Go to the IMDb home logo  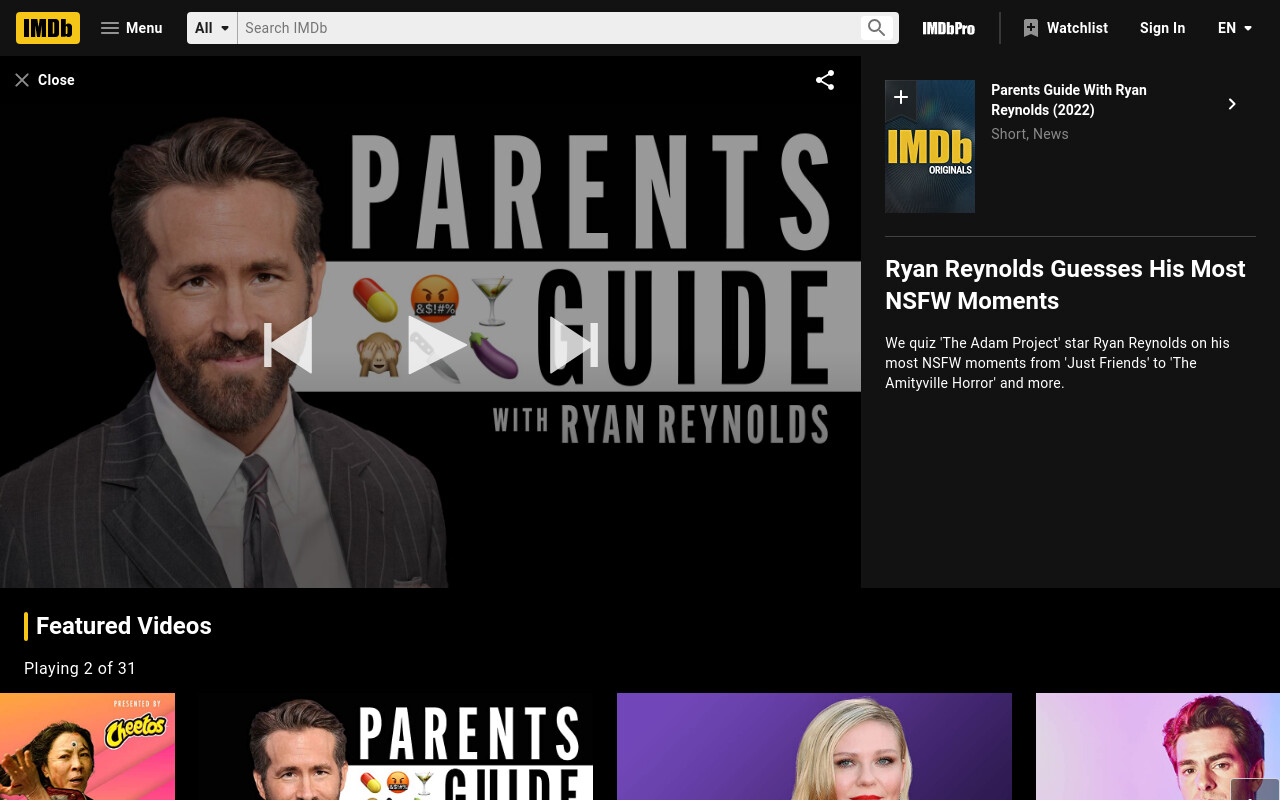(48, 28)
